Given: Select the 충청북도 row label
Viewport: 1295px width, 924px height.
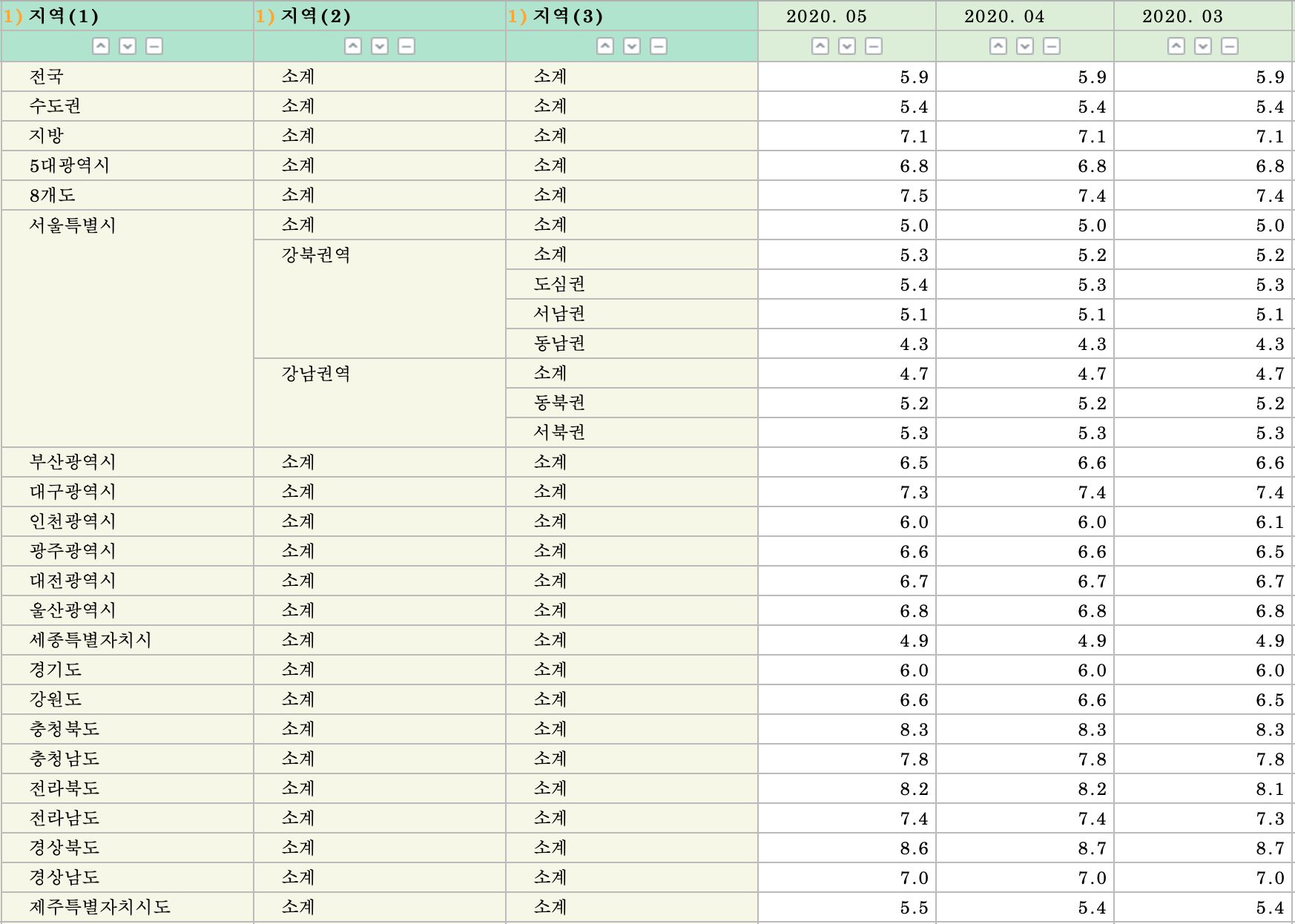Looking at the screenshot, I should tap(65, 729).
